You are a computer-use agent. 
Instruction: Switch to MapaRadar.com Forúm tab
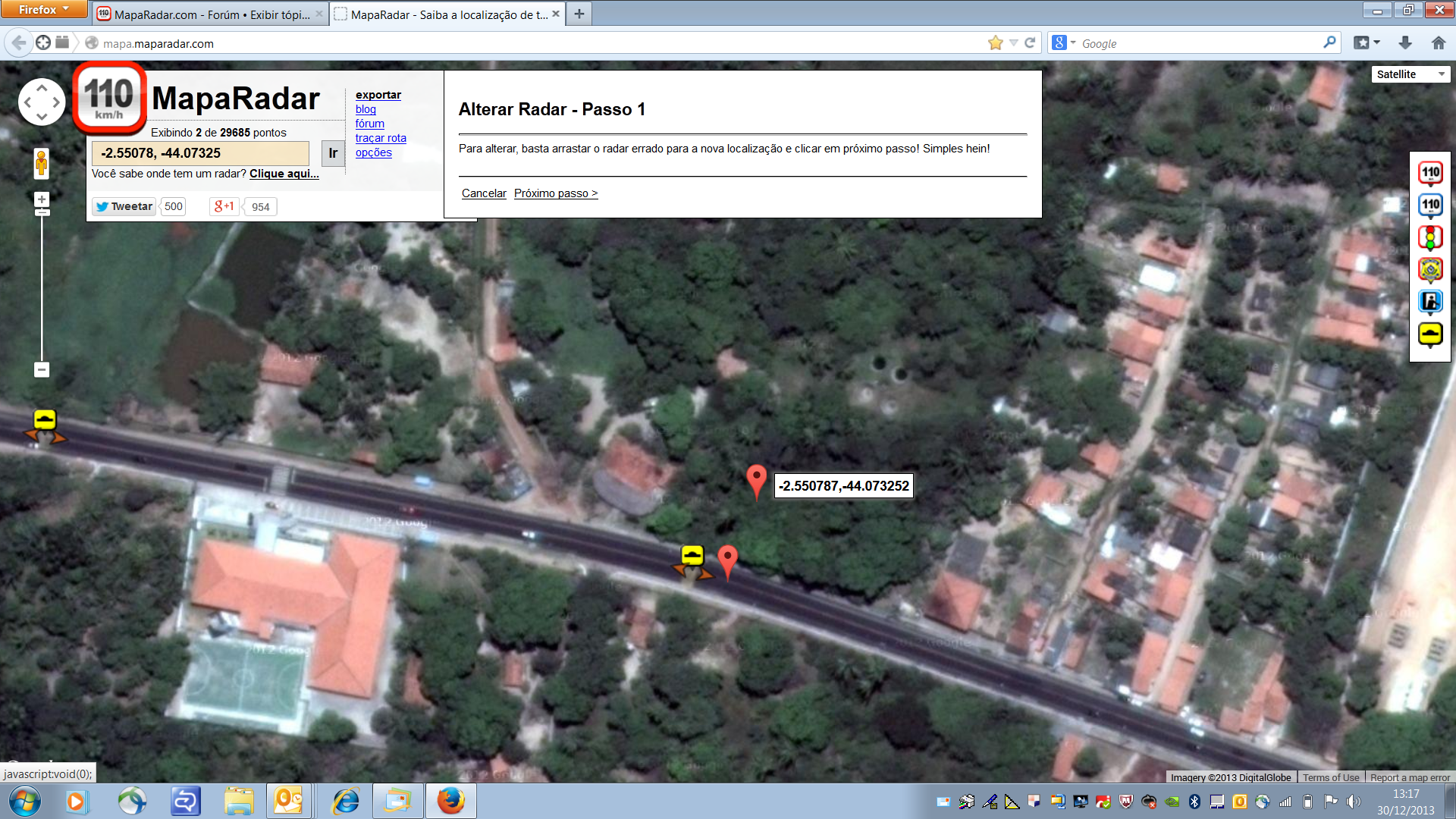210,14
